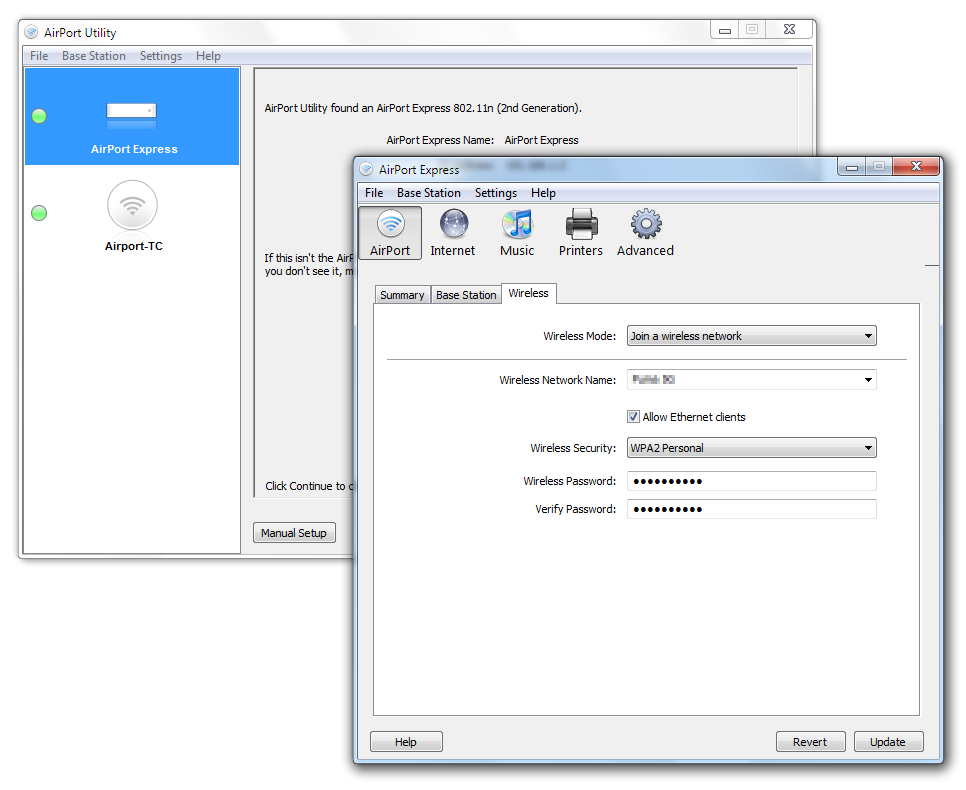Image resolution: width=966 pixels, height=790 pixels.
Task: Open File menu in AirPort Express window
Action: click(374, 193)
